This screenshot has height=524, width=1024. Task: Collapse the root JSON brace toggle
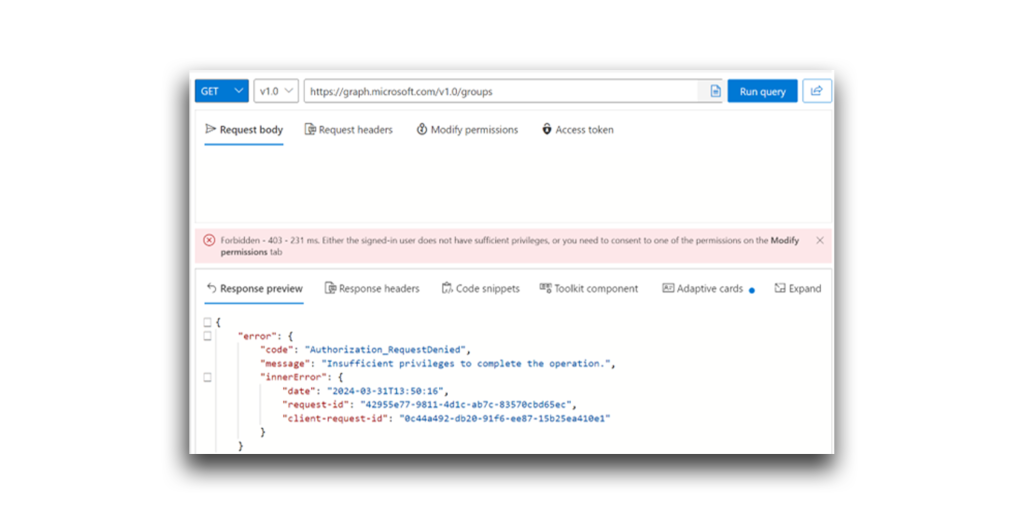(x=208, y=322)
